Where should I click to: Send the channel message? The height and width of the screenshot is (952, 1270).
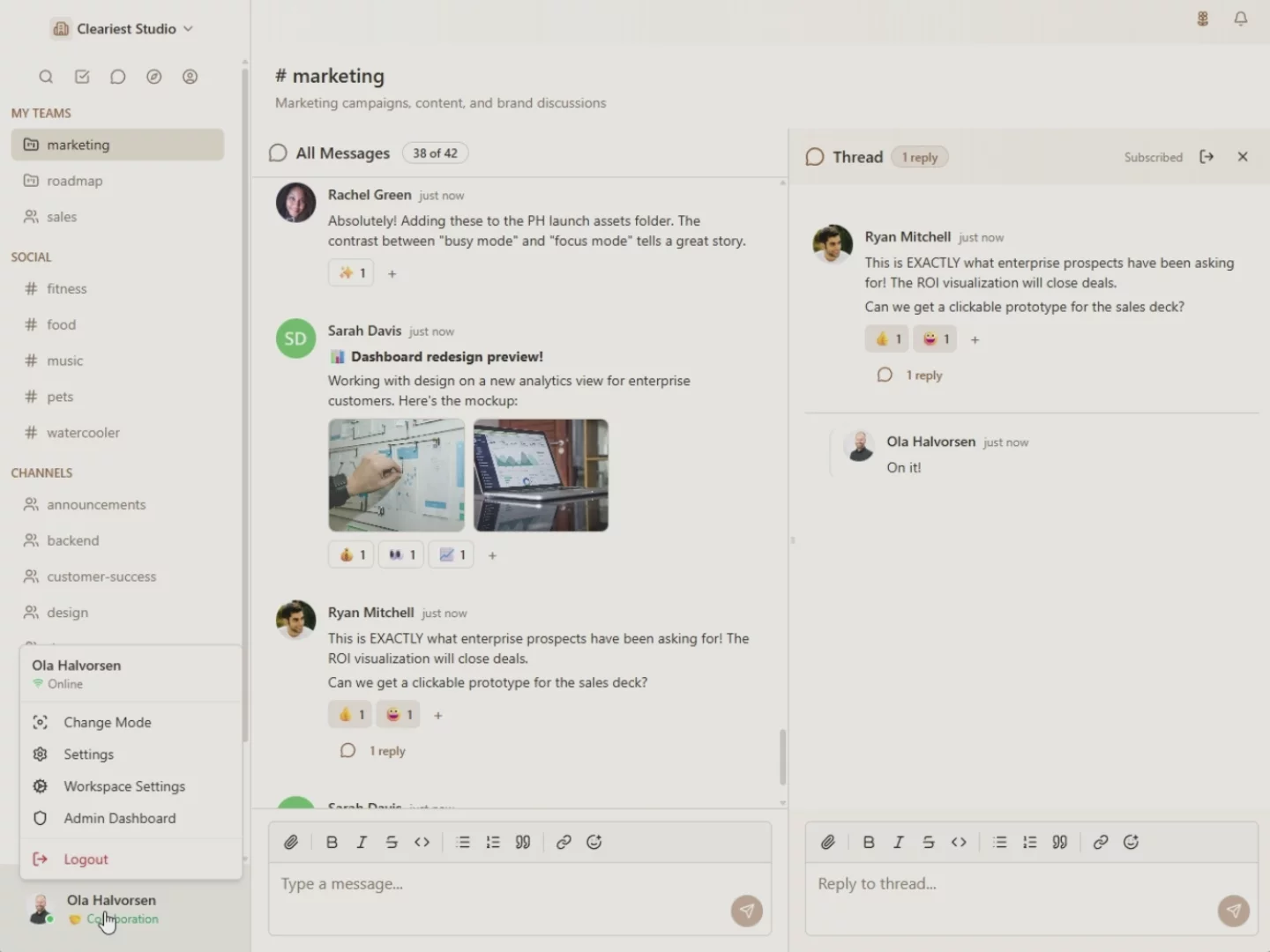click(746, 911)
